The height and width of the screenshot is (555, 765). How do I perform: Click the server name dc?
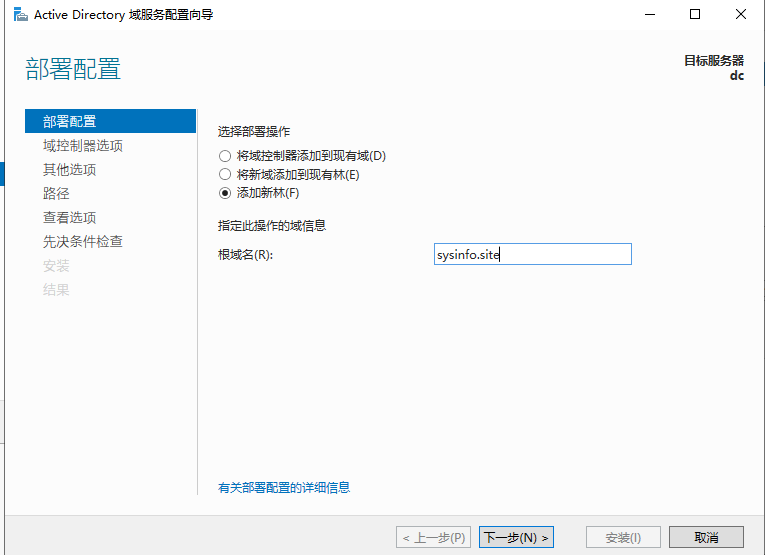tap(737, 76)
